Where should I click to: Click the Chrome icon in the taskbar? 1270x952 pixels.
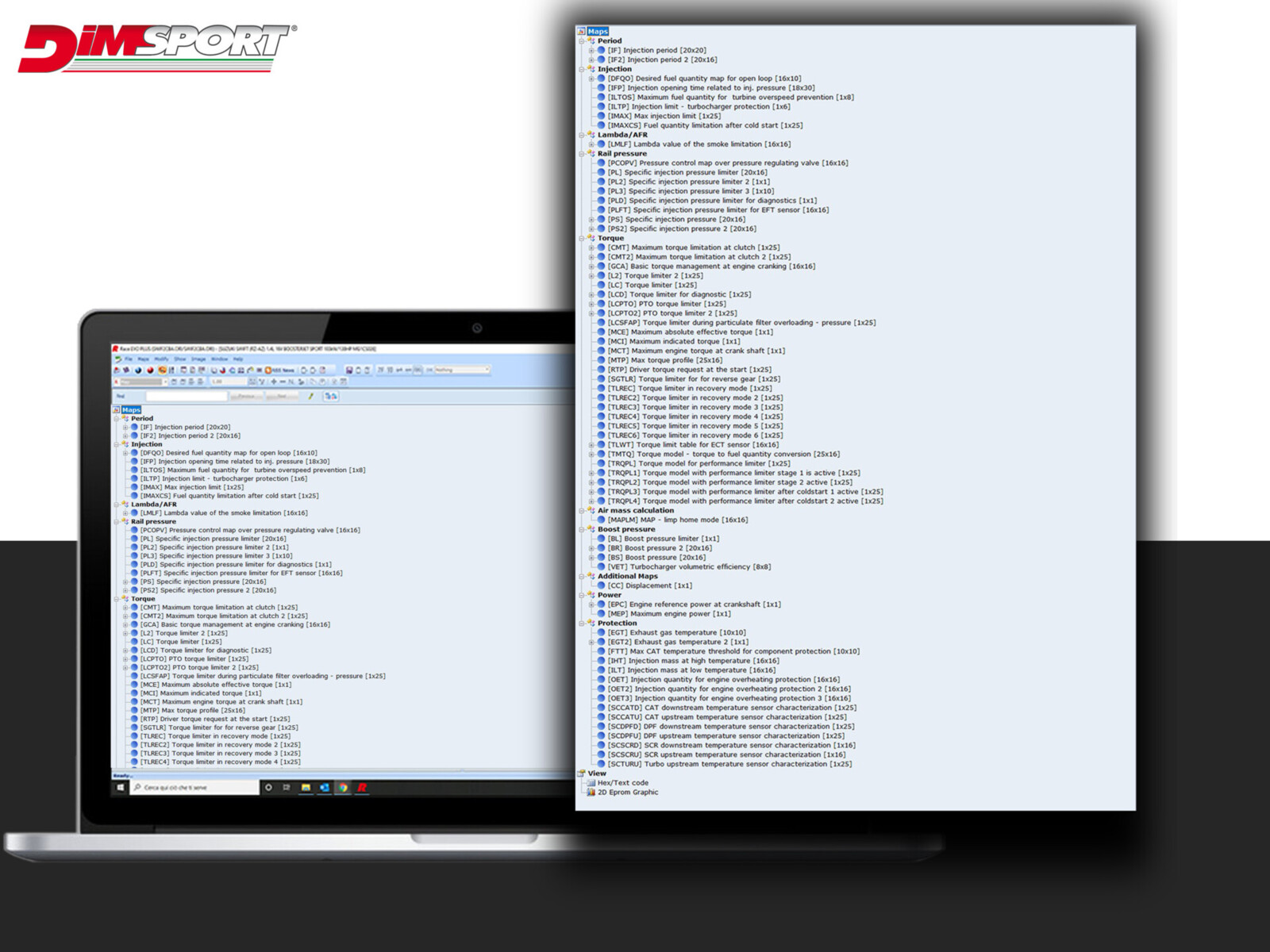coord(343,788)
